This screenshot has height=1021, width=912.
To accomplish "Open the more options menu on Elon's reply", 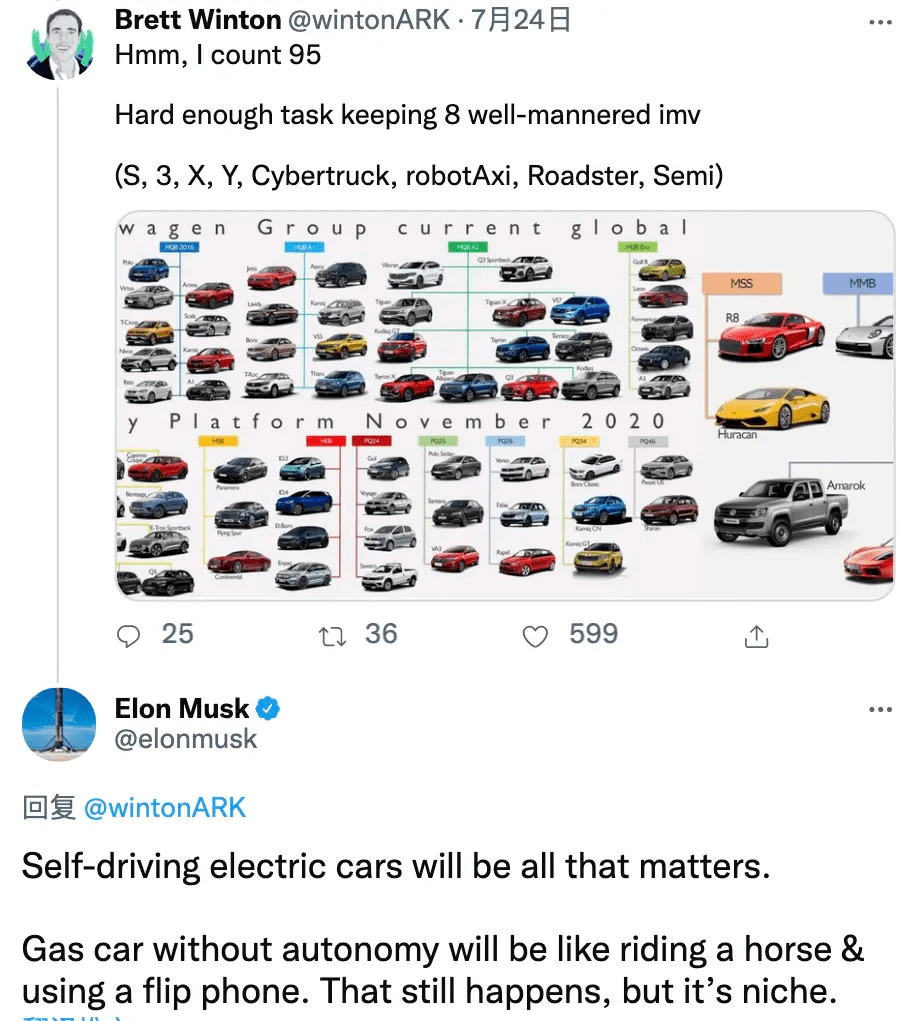I will coord(881,708).
